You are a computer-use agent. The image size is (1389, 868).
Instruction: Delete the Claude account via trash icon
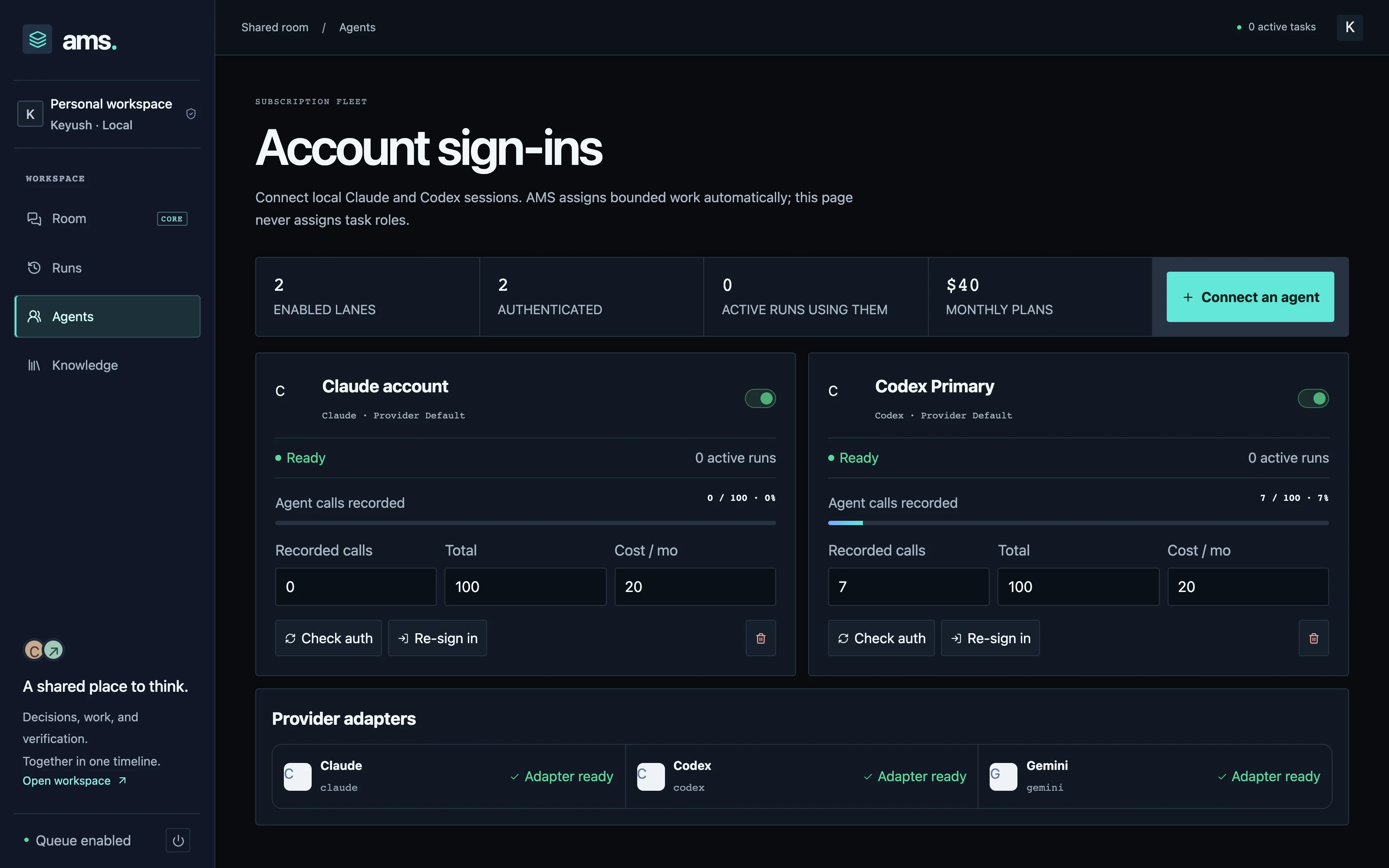click(760, 638)
